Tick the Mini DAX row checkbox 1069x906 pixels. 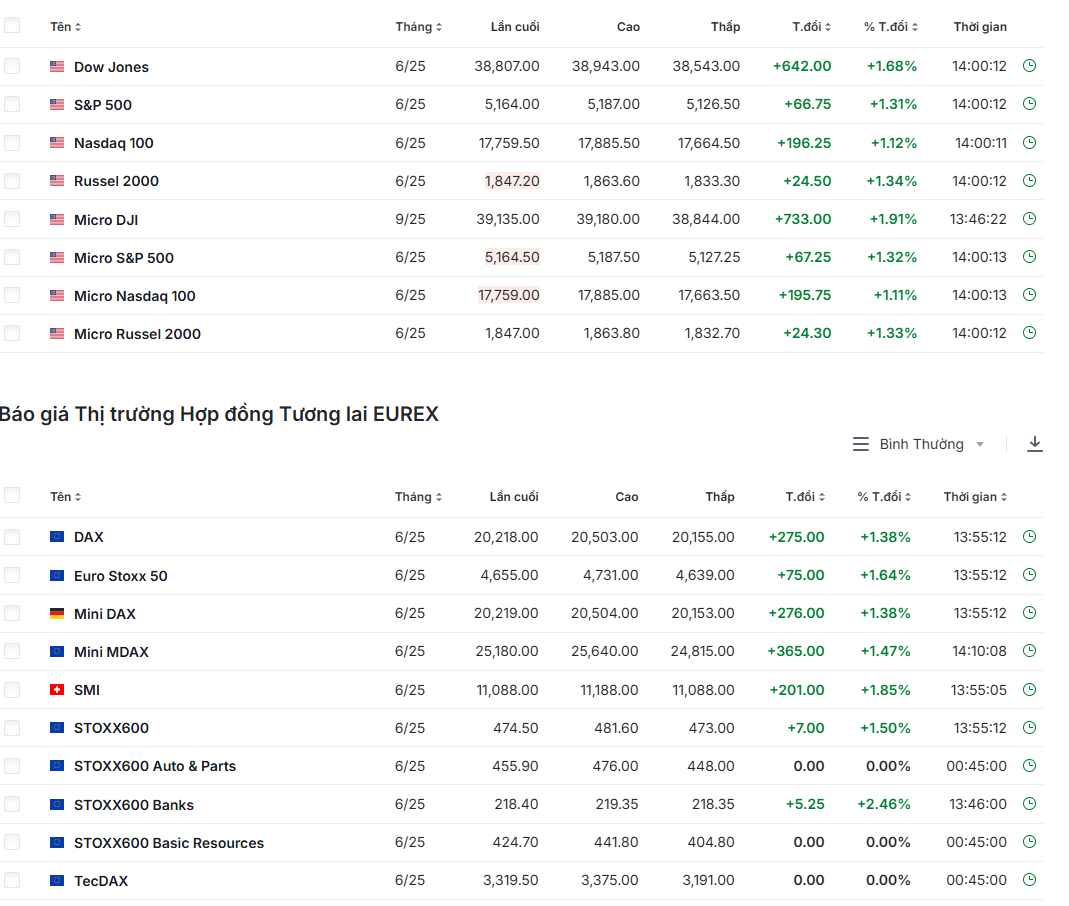[x=12, y=613]
